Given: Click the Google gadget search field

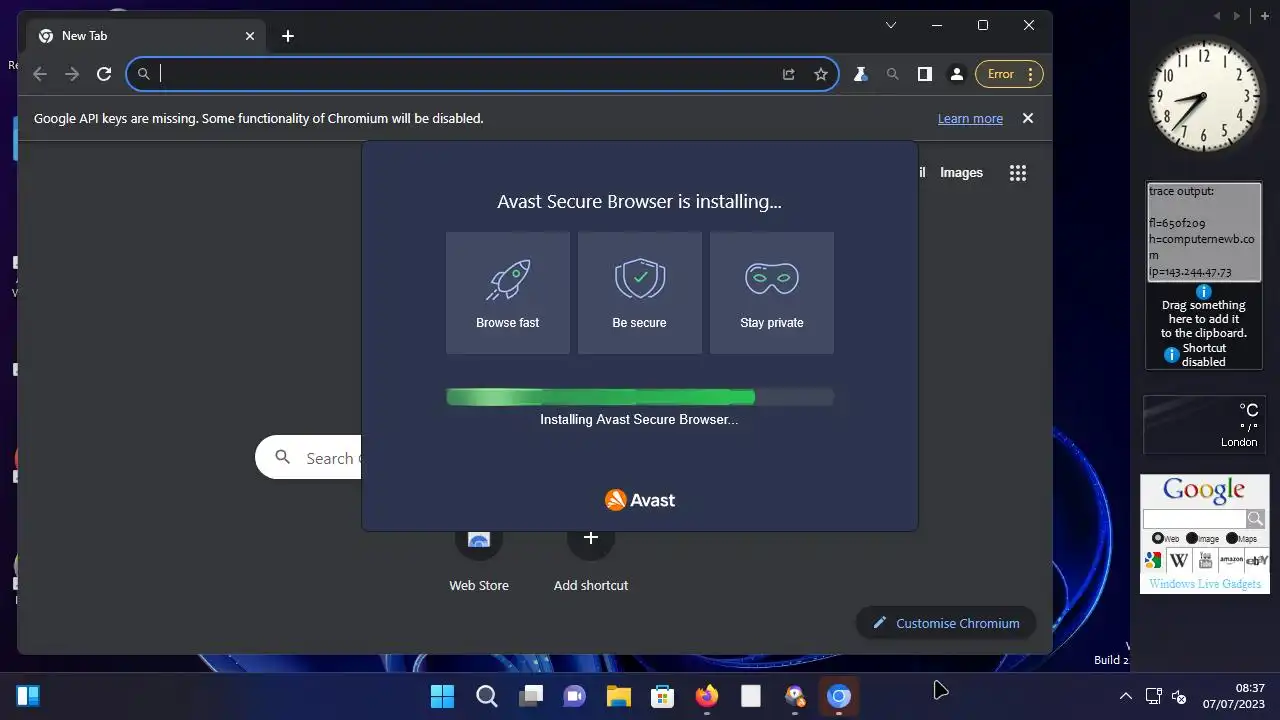Looking at the screenshot, I should (x=1195, y=519).
